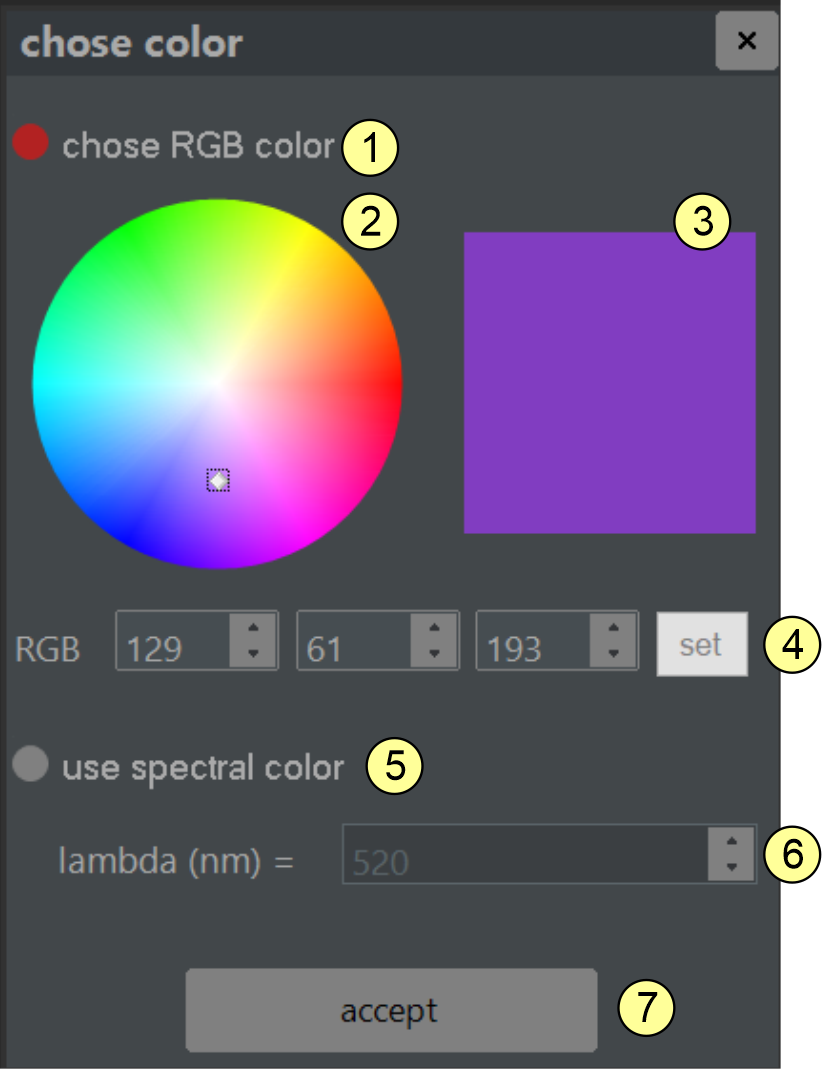Decrease the red RGB value
822x1069 pixels.
click(253, 654)
